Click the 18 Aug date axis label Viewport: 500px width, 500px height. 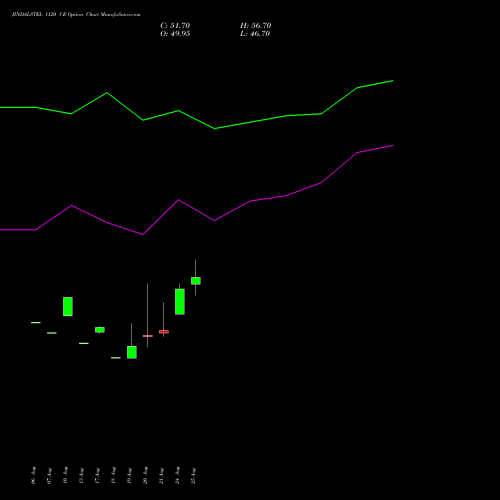coord(113,475)
